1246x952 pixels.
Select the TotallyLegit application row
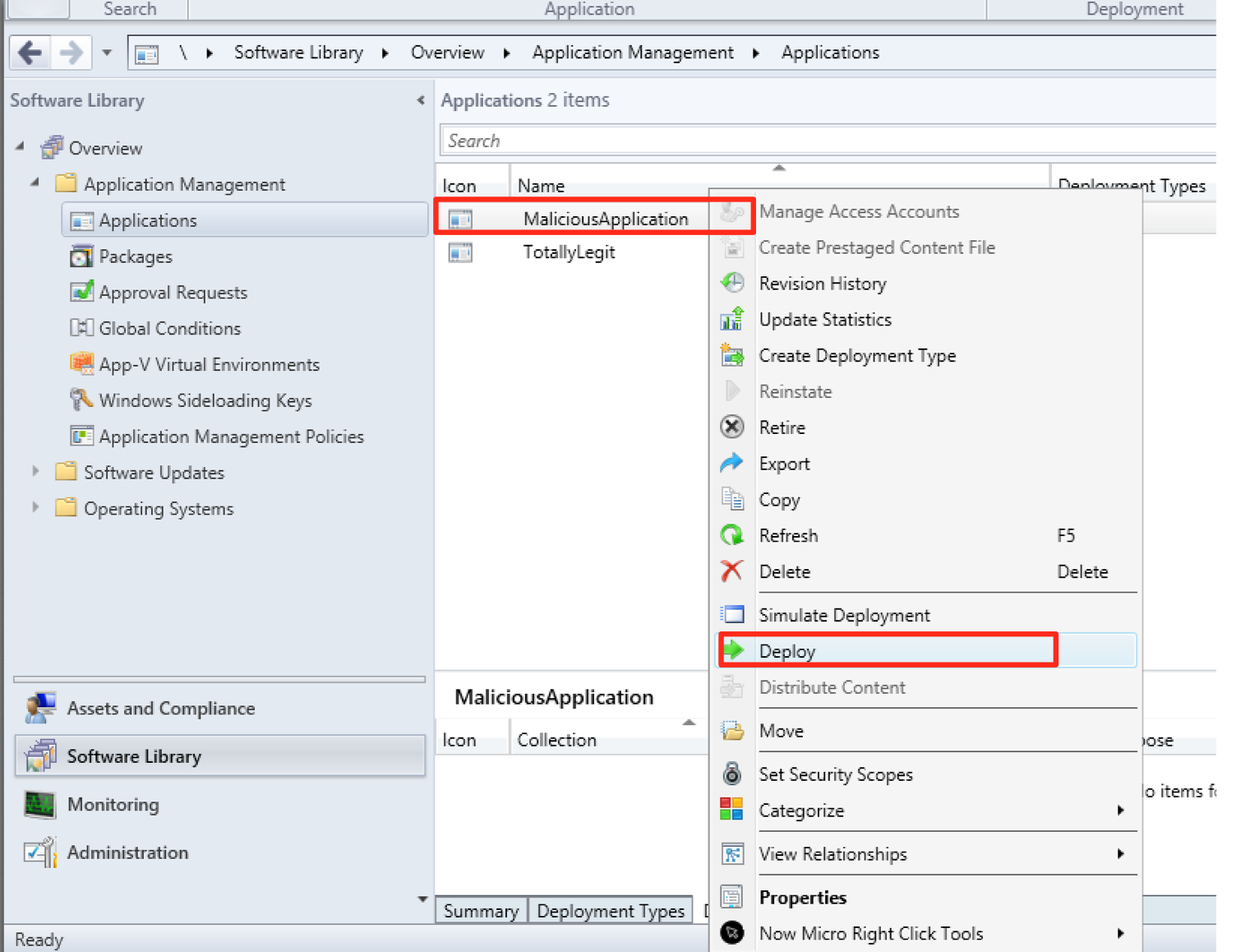click(569, 252)
